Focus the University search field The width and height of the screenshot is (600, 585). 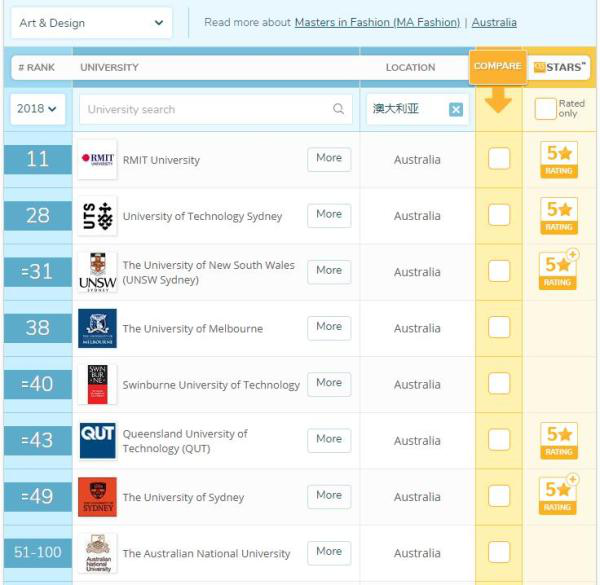click(x=216, y=109)
